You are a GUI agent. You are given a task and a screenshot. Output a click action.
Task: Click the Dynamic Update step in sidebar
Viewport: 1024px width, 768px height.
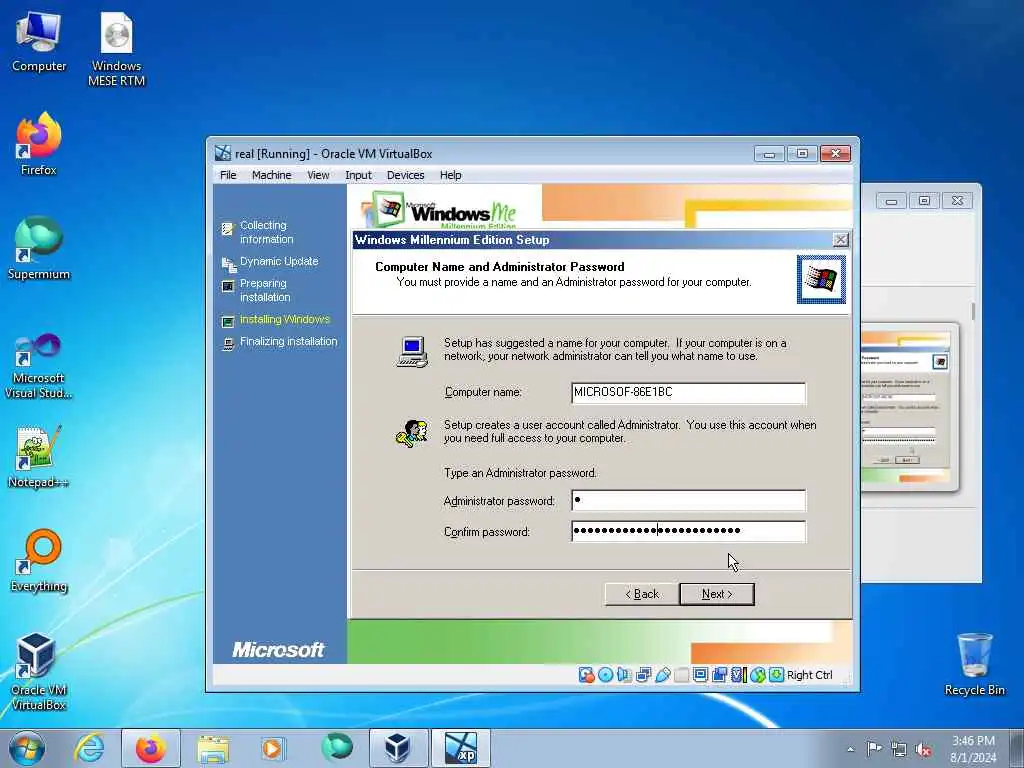tap(279, 261)
